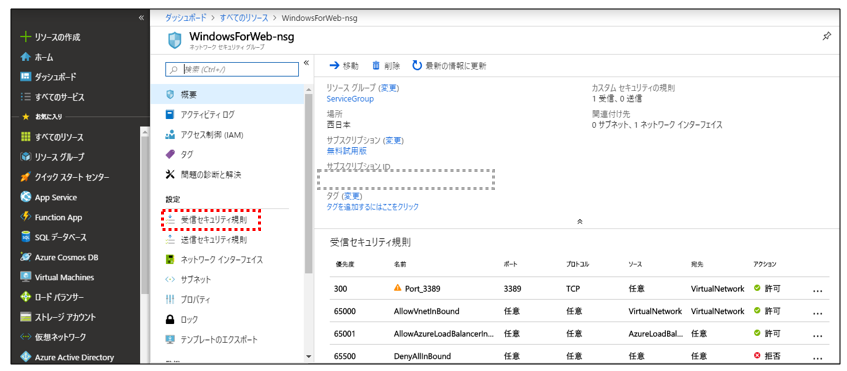
Task: Click the Resource groups cube icon
Action: click(25, 157)
